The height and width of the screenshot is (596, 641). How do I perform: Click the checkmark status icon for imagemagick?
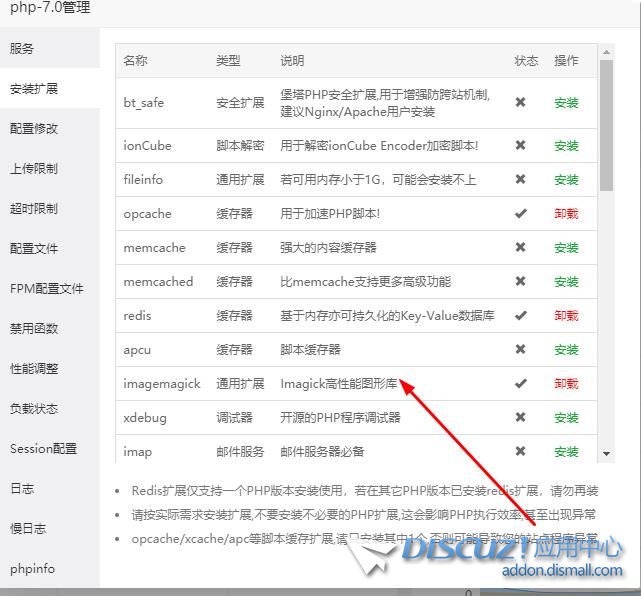click(520, 384)
